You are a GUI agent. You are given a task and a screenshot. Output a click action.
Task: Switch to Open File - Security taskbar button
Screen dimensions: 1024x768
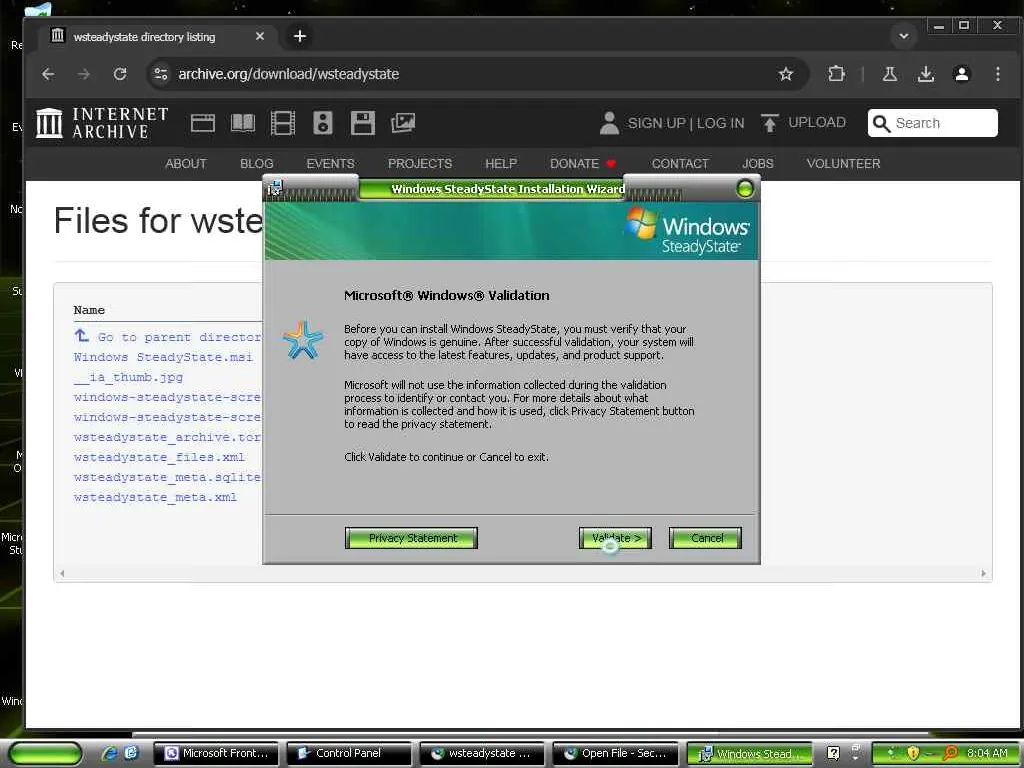click(x=616, y=753)
